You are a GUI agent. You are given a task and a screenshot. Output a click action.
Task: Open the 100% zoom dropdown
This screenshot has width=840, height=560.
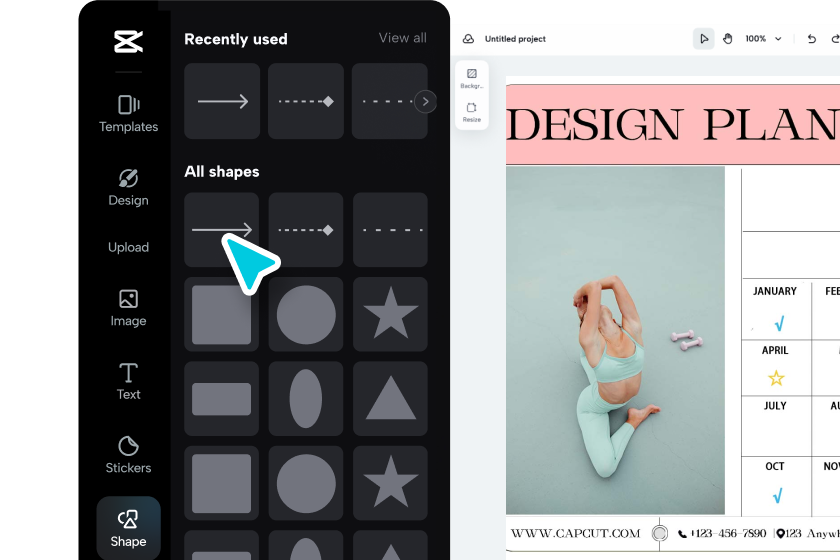click(763, 39)
